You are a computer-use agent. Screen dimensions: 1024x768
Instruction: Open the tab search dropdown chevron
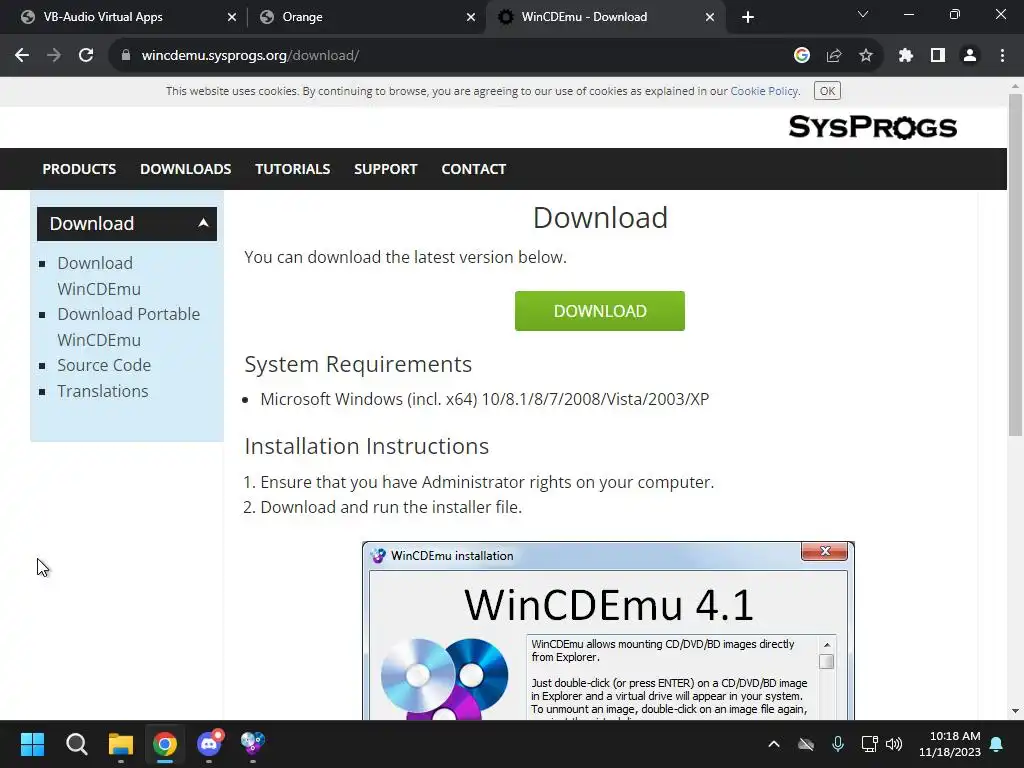click(x=863, y=14)
